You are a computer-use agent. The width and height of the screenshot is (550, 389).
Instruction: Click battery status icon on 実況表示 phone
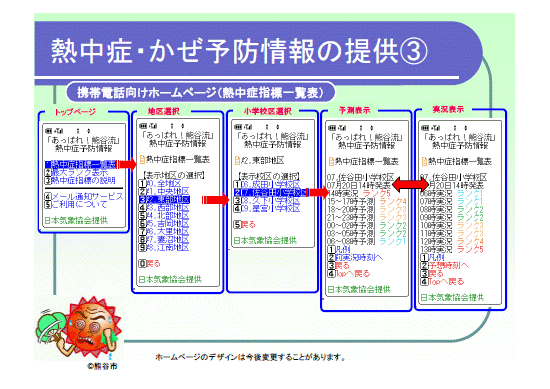click(425, 128)
